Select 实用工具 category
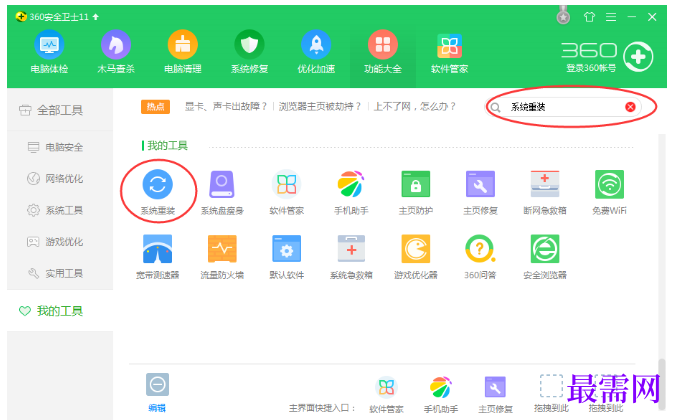 tap(55, 273)
